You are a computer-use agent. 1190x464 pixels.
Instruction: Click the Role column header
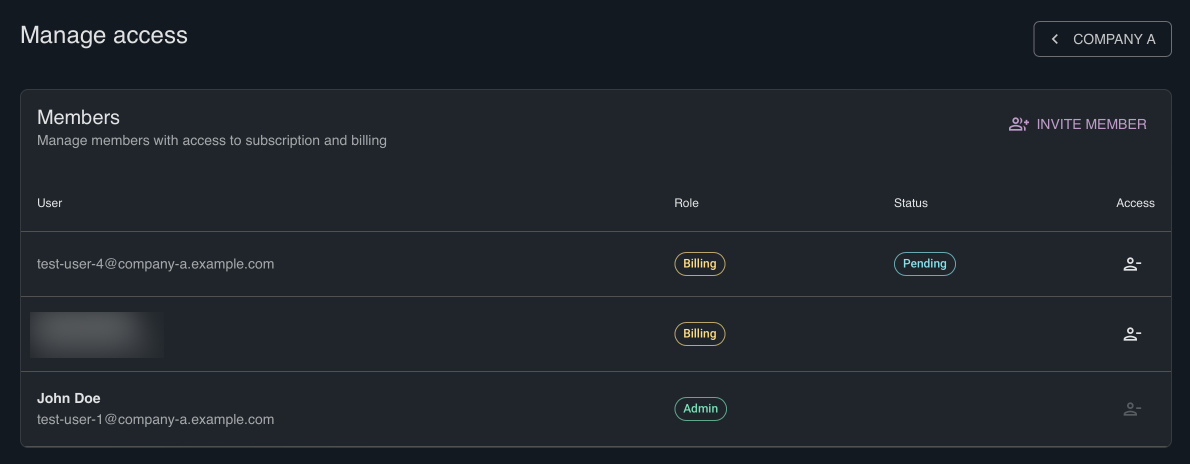point(686,204)
